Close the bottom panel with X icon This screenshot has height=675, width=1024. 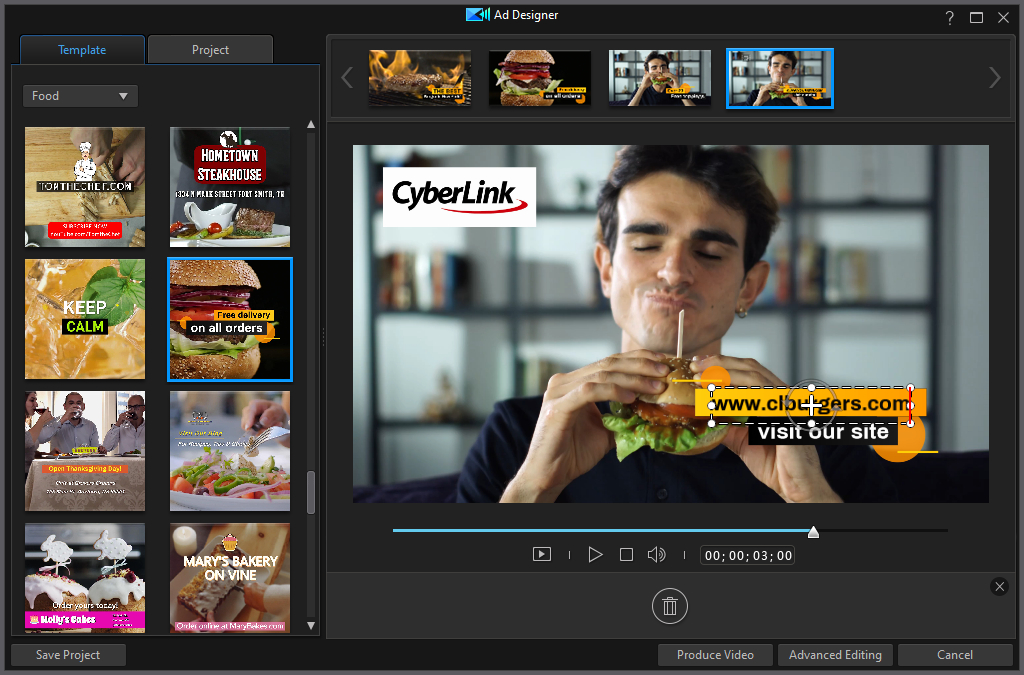point(999,586)
